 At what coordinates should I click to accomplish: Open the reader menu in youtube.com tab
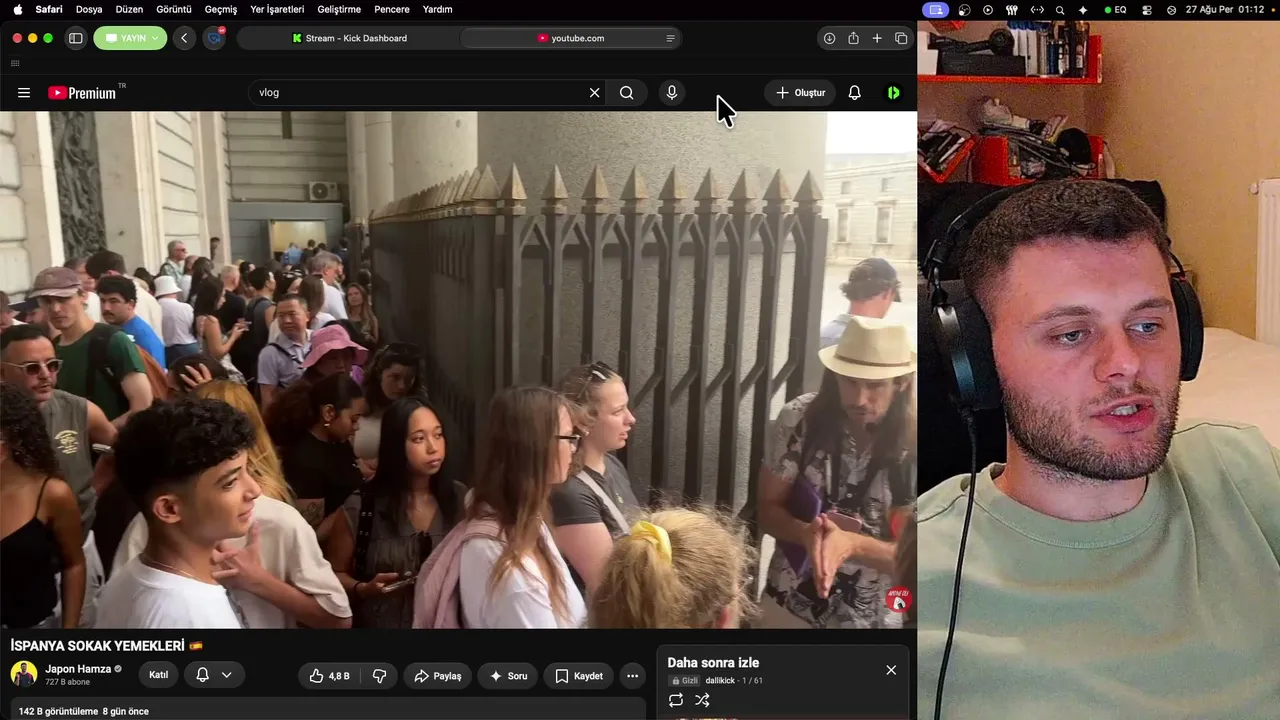670,38
